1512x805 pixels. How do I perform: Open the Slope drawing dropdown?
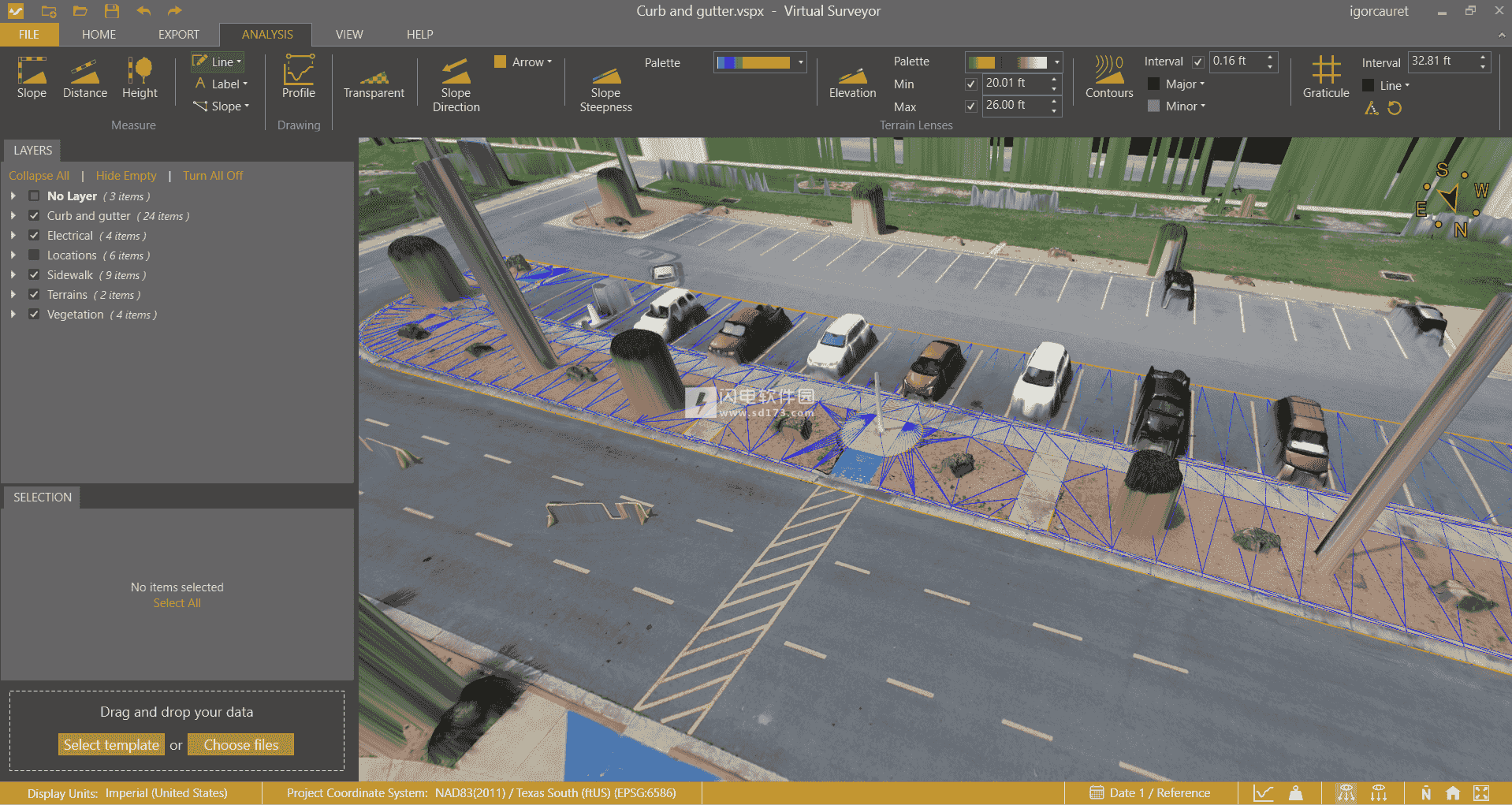(x=222, y=106)
